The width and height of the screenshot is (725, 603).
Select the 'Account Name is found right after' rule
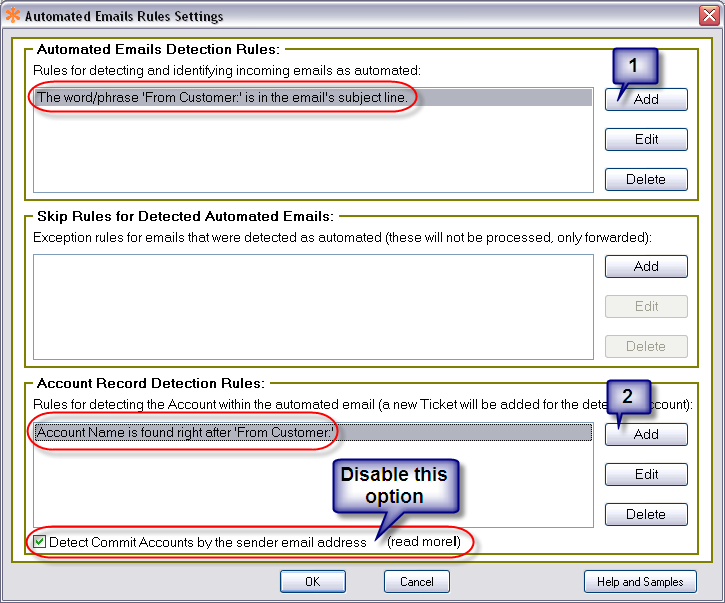coord(184,432)
